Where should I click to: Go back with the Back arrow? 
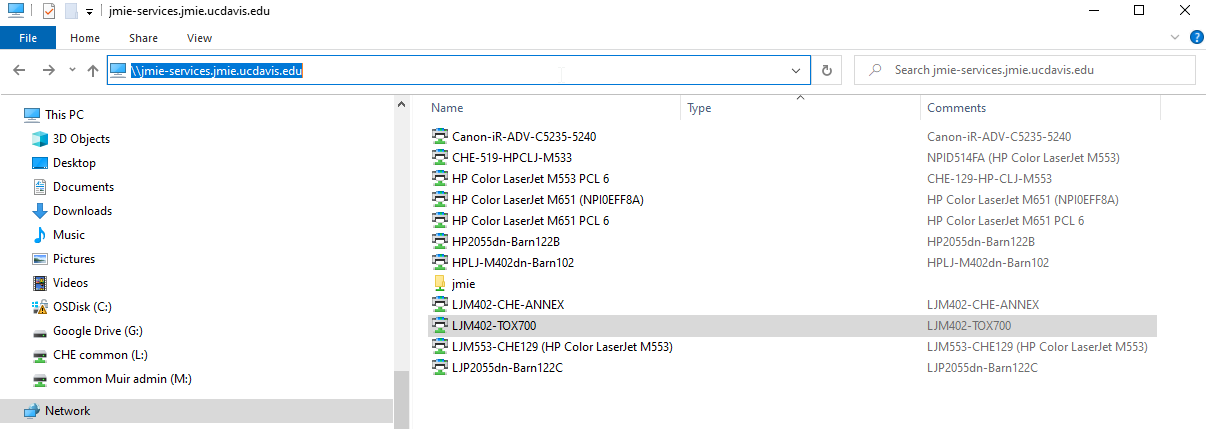[x=19, y=70]
